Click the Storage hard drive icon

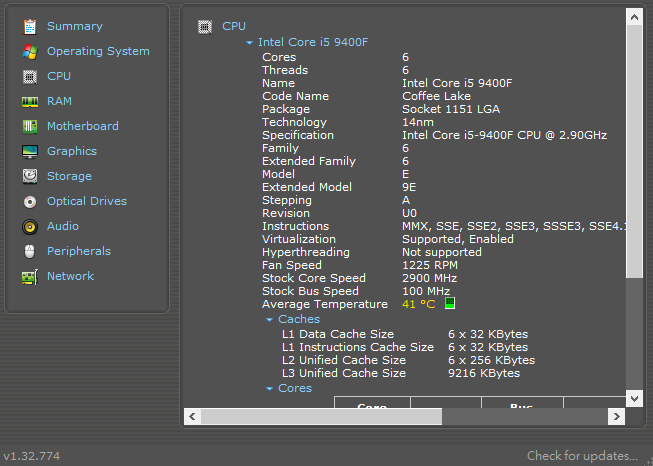(30, 177)
